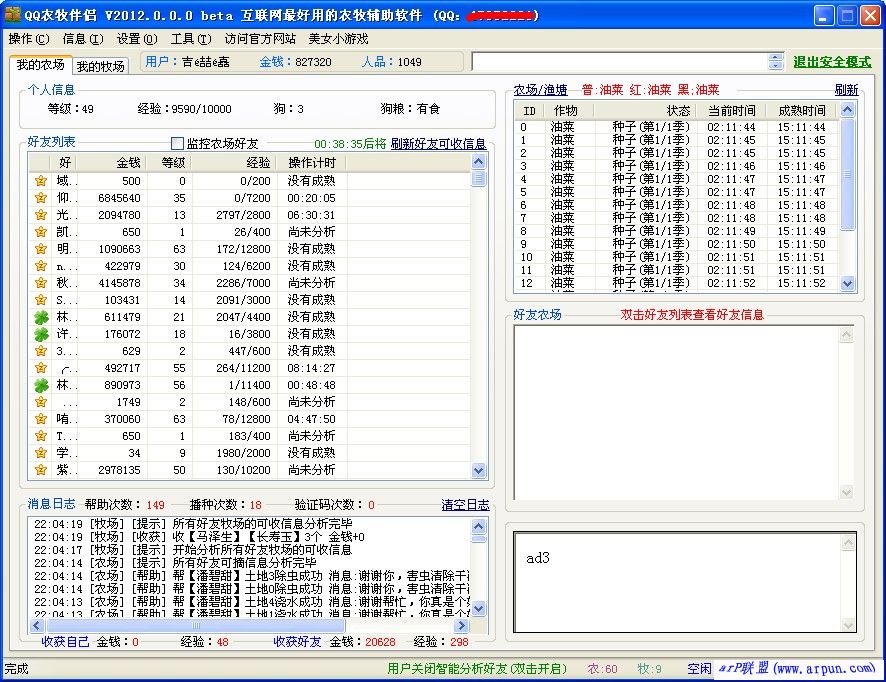Click the star icon for friend with money 370060
Screen dimensions: 886x682
pyautogui.click(x=41, y=419)
